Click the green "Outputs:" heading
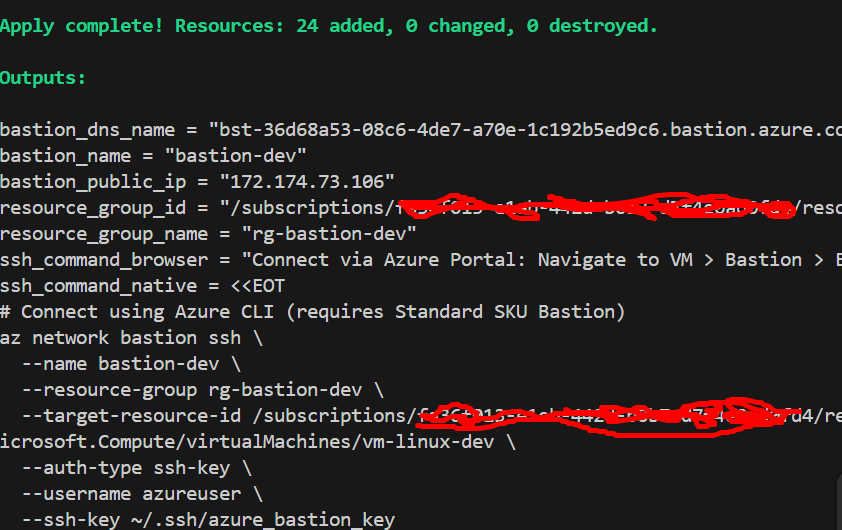This screenshot has width=842, height=530. click(x=43, y=77)
